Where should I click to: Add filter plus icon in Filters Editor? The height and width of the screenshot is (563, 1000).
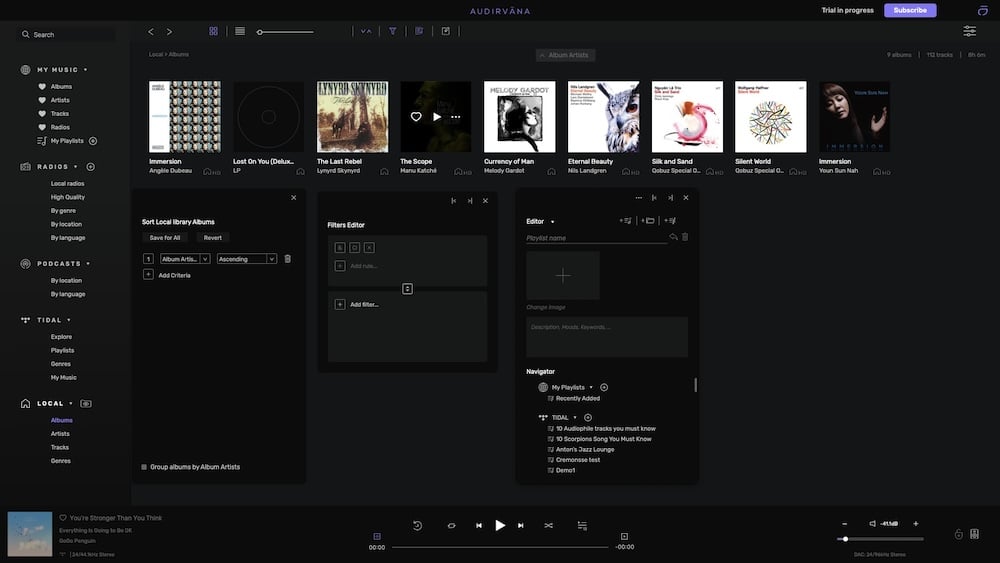340,305
